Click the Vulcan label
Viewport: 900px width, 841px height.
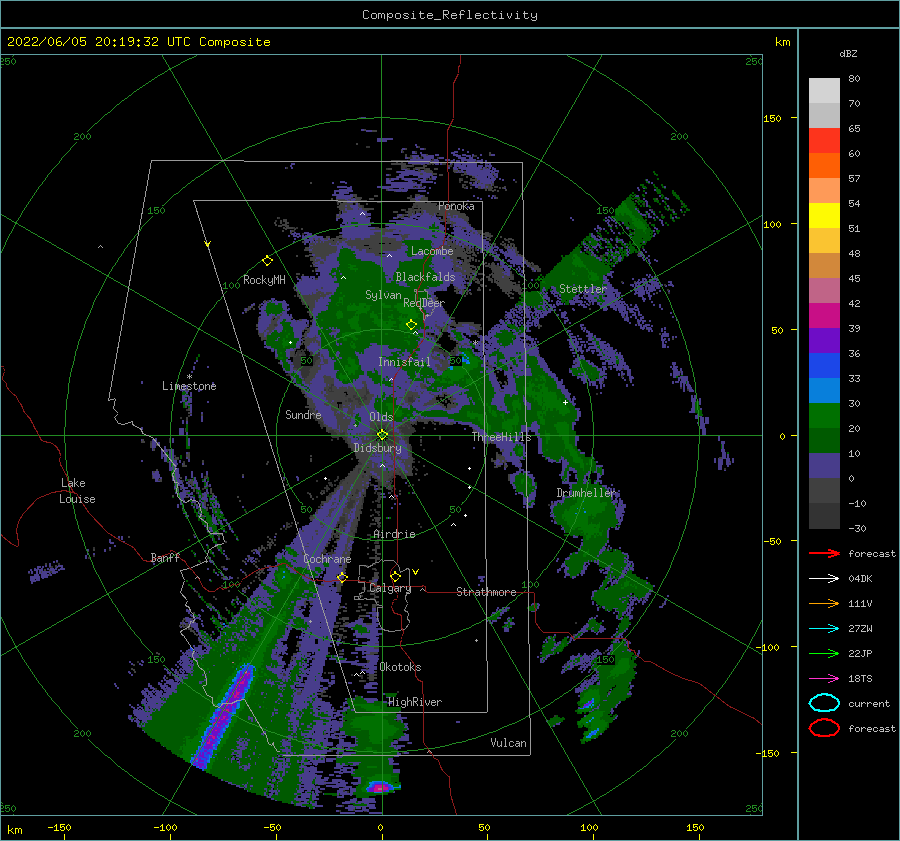coord(508,743)
